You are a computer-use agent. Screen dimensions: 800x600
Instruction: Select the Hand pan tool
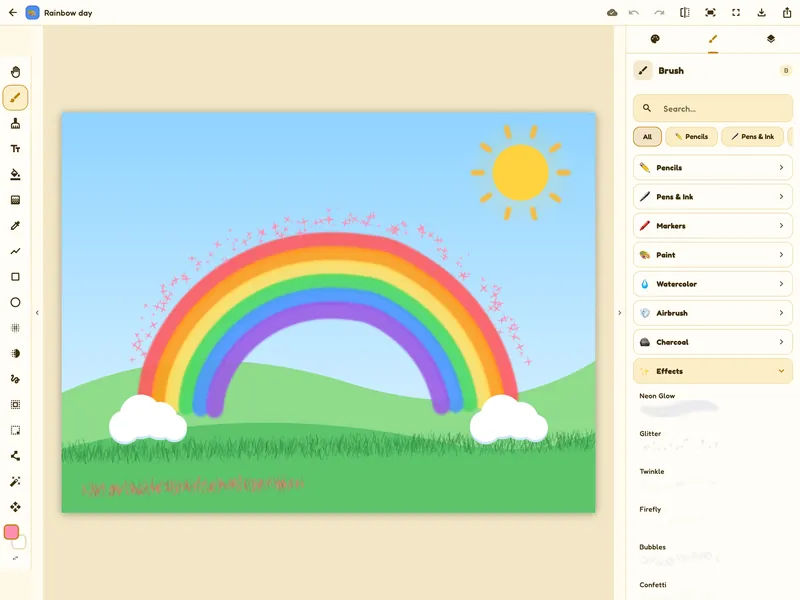point(15,72)
